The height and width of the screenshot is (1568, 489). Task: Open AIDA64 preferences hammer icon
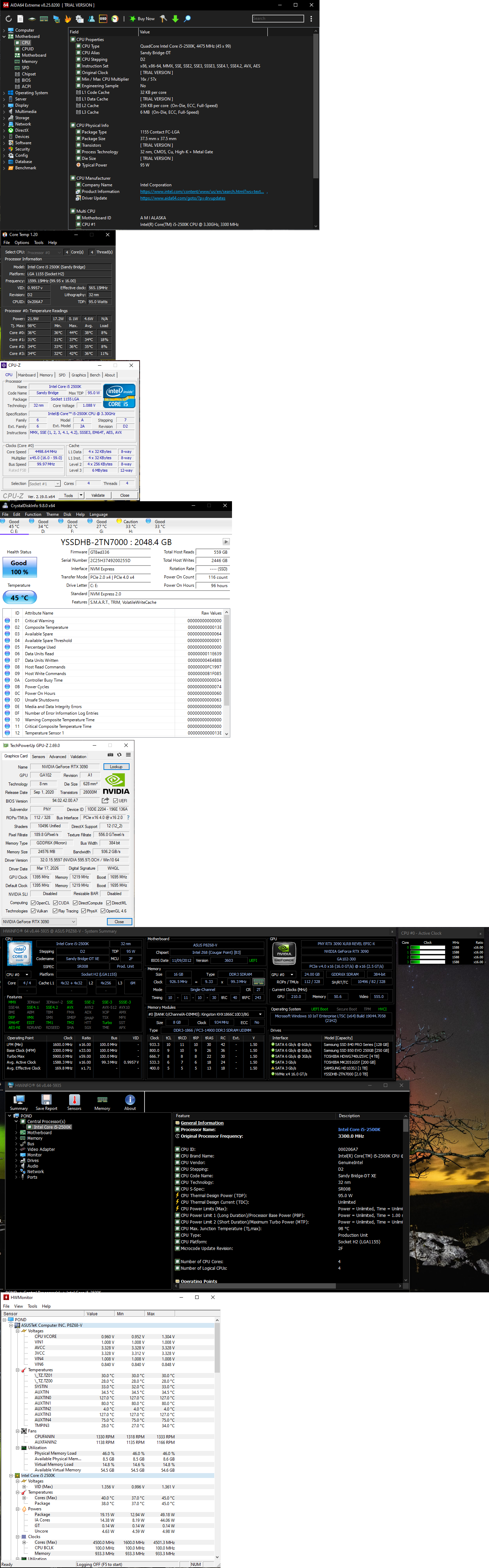[x=163, y=19]
